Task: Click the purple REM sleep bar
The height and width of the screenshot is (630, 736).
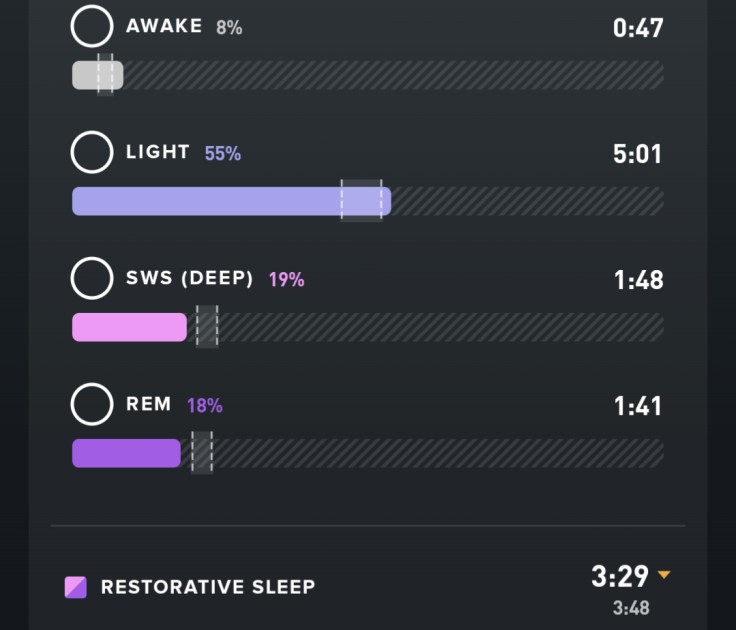Action: point(125,453)
